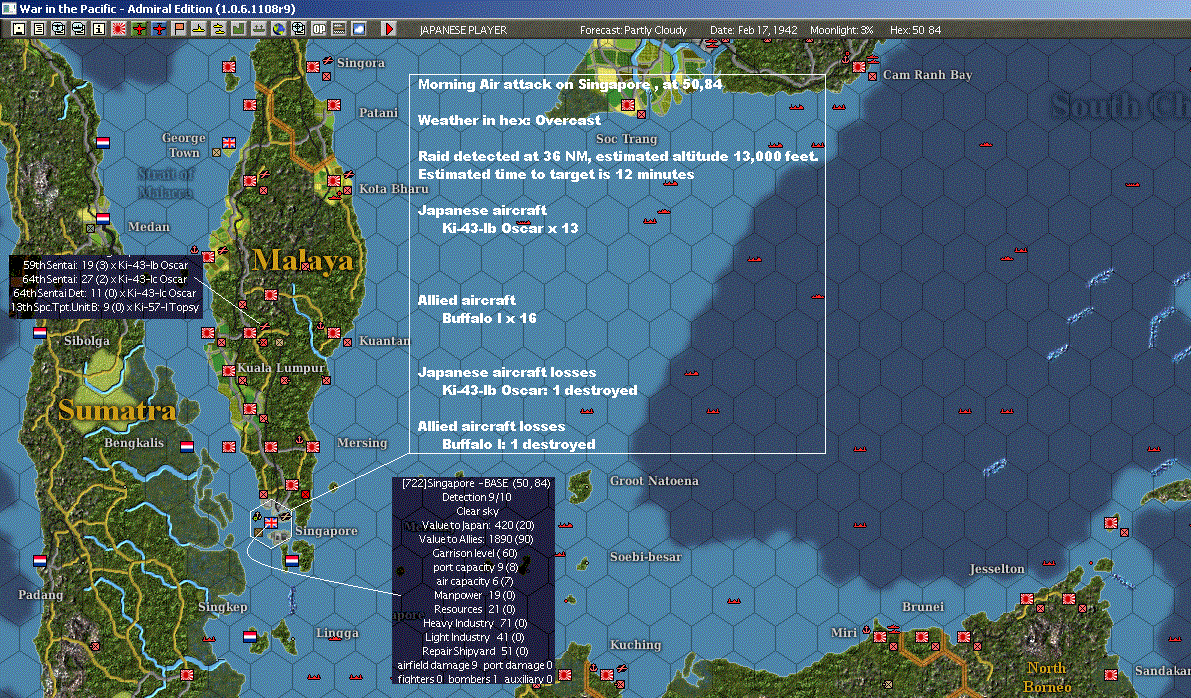Select the red plane on green toolbar icon
This screenshot has width=1191, height=698.
click(x=139, y=29)
